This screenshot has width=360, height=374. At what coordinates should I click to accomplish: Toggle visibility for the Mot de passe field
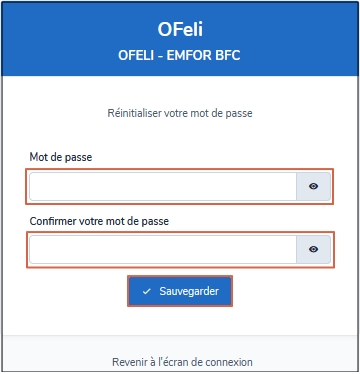314,186
